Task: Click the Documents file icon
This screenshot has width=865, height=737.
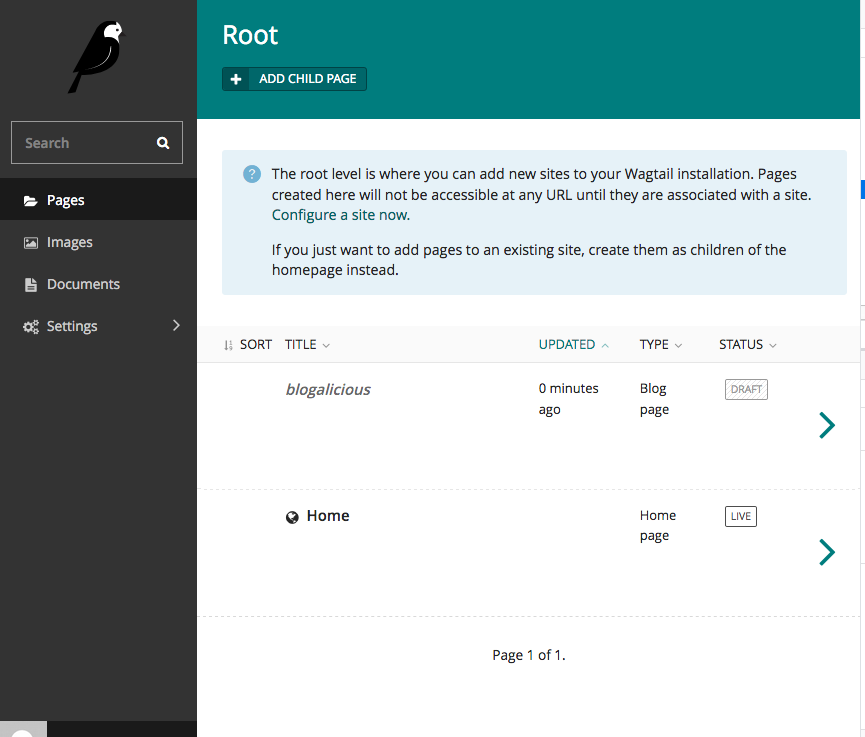Action: point(31,284)
